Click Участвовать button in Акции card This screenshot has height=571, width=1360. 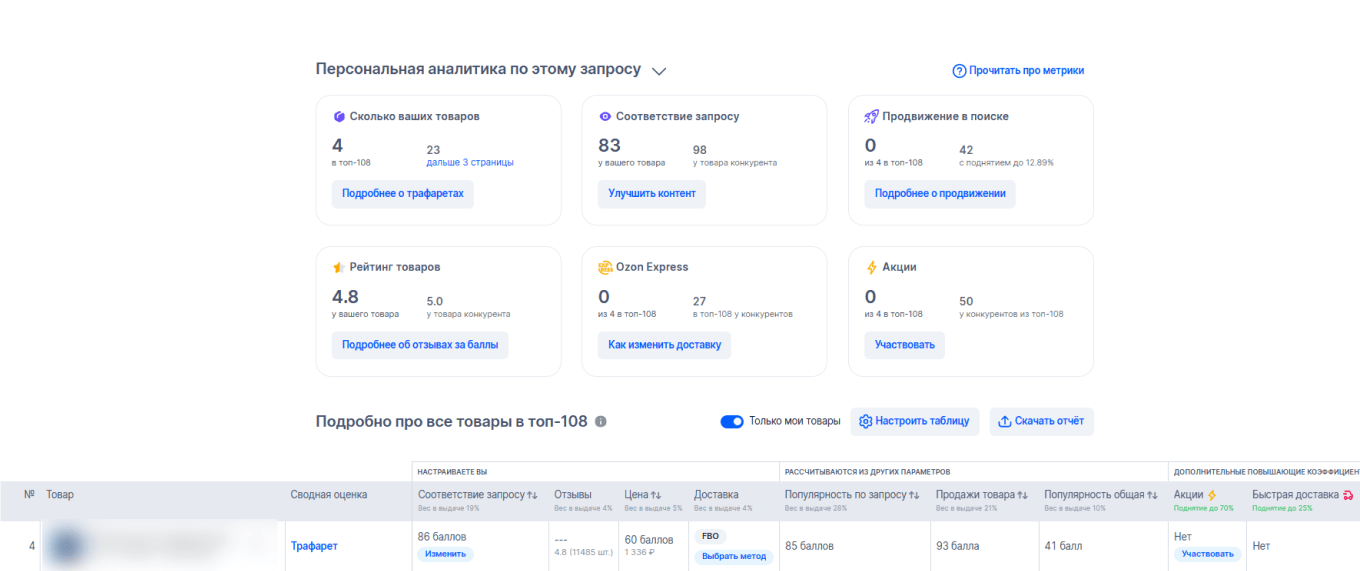tap(905, 345)
